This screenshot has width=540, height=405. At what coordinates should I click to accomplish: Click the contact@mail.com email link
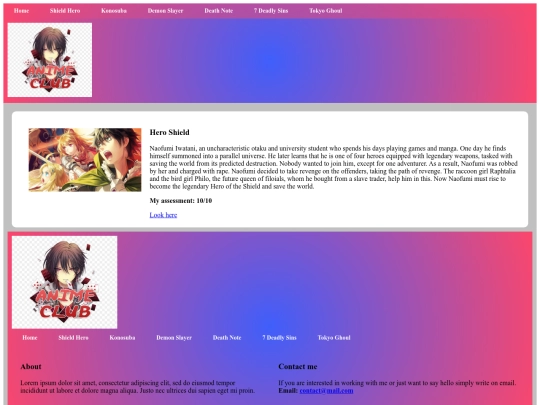tap(326, 391)
